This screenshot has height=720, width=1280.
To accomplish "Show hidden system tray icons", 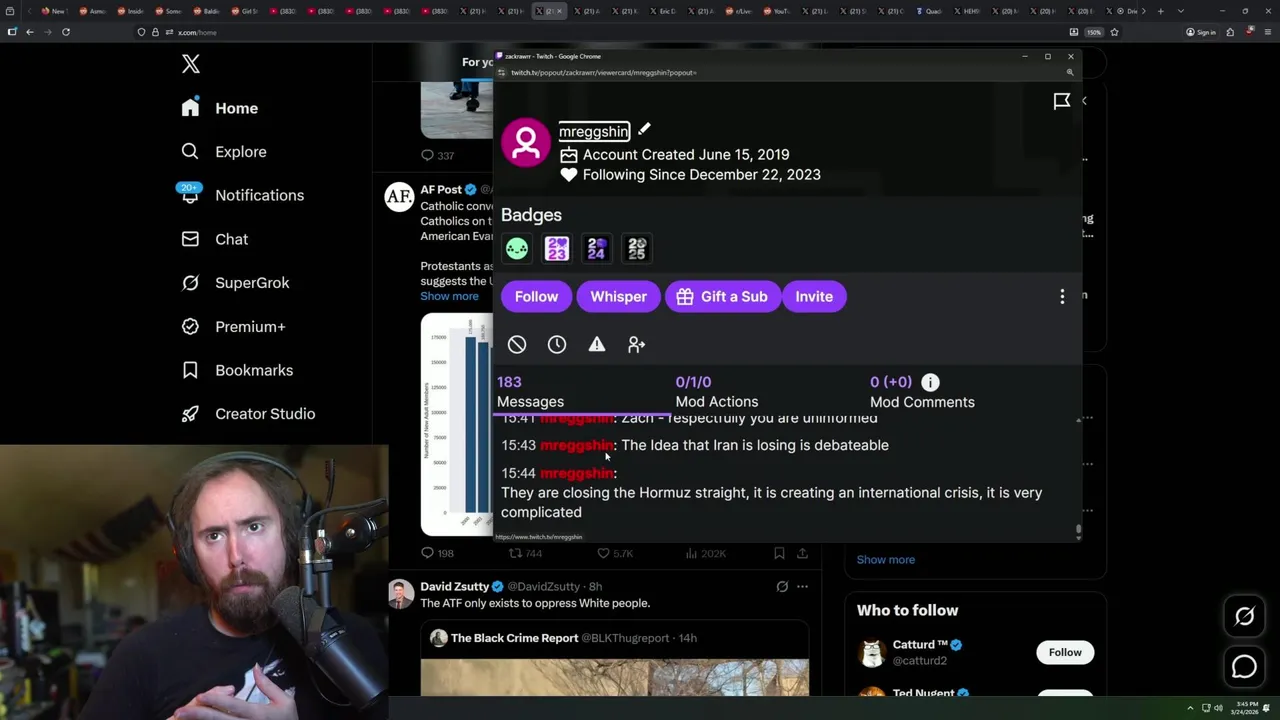I will tap(1190, 708).
